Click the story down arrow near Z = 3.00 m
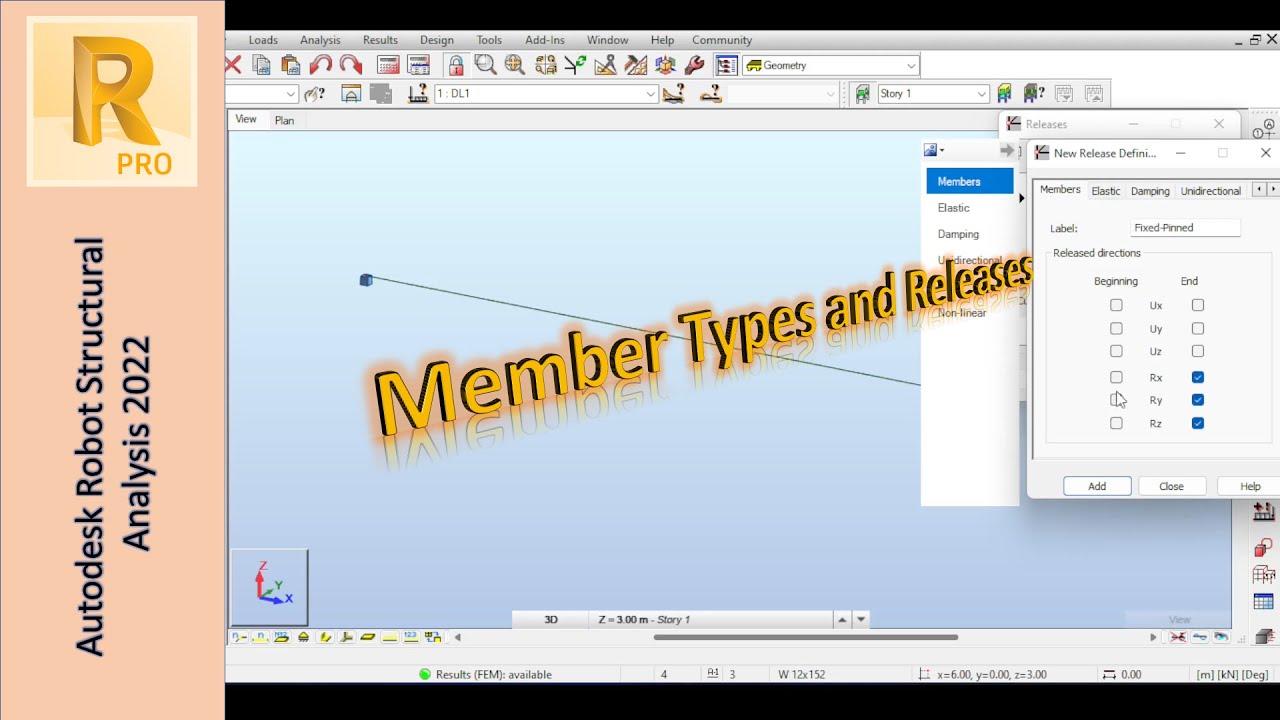 (x=861, y=619)
